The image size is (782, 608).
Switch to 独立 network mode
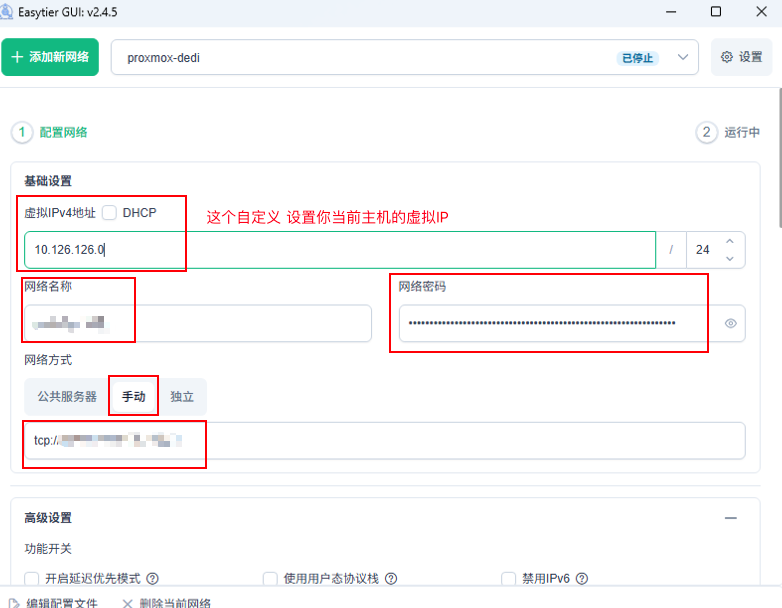click(182, 397)
